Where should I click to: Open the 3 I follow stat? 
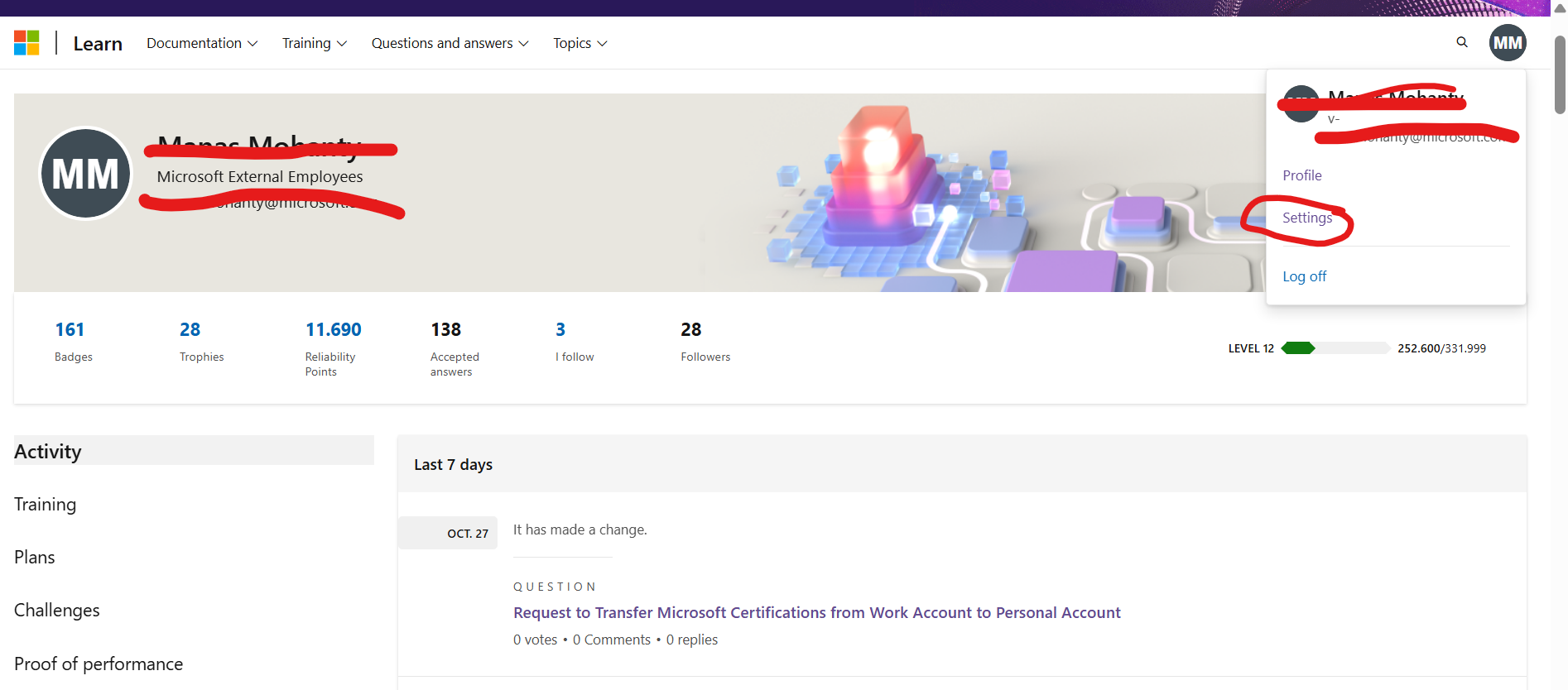[x=575, y=341]
